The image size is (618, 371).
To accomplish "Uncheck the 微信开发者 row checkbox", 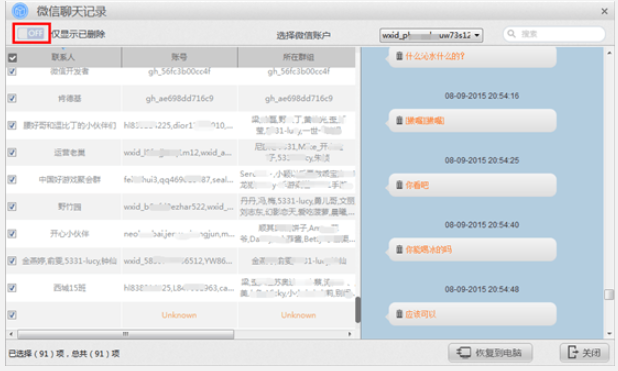I will 12,71.
